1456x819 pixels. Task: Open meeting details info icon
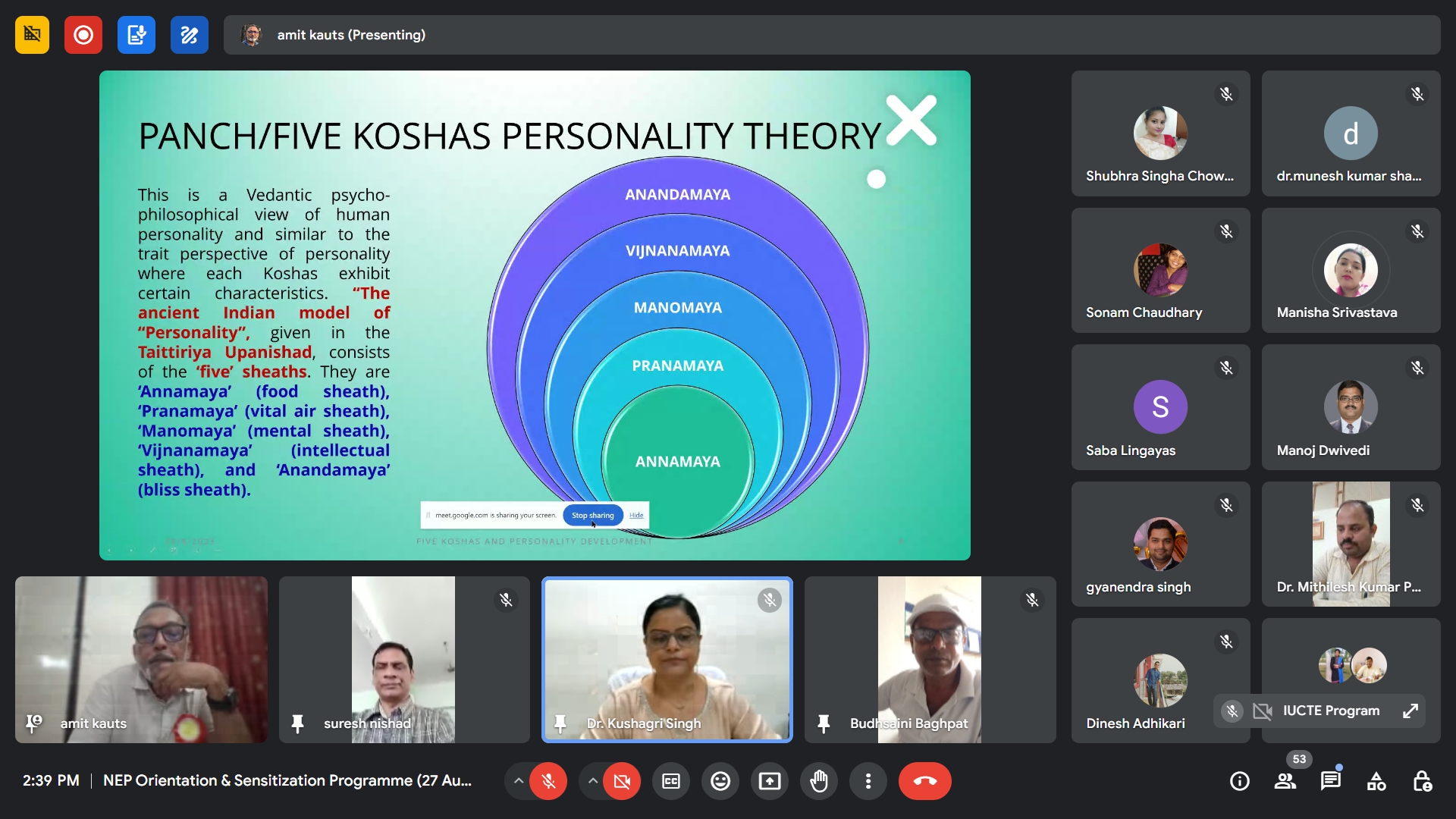(1240, 781)
